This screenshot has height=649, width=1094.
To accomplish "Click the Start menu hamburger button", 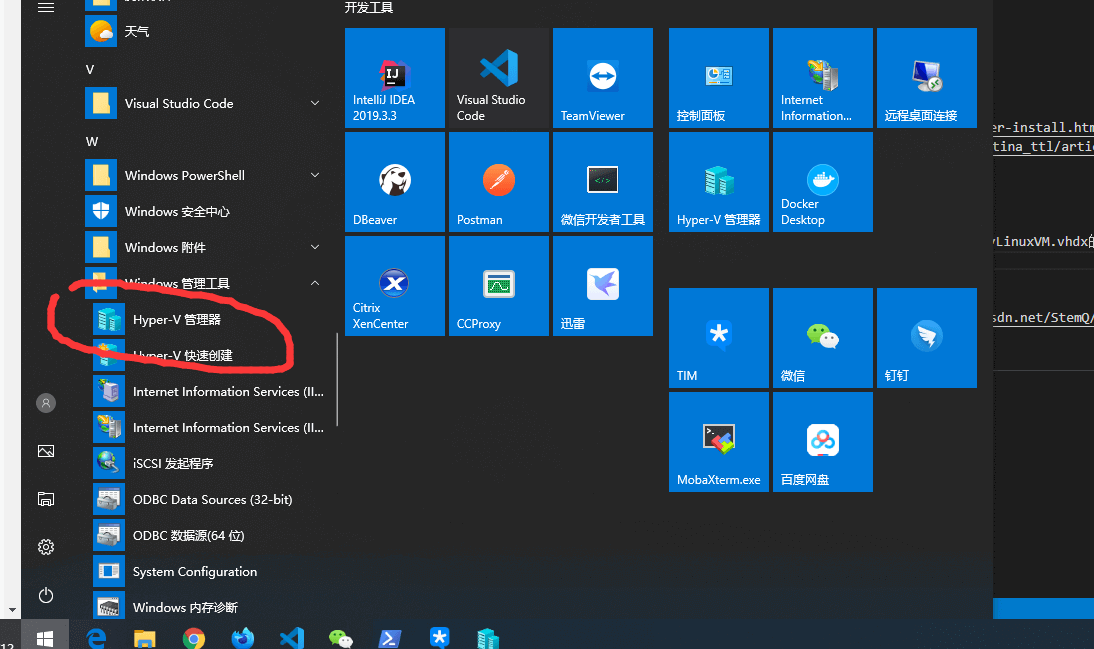I will pos(46,7).
